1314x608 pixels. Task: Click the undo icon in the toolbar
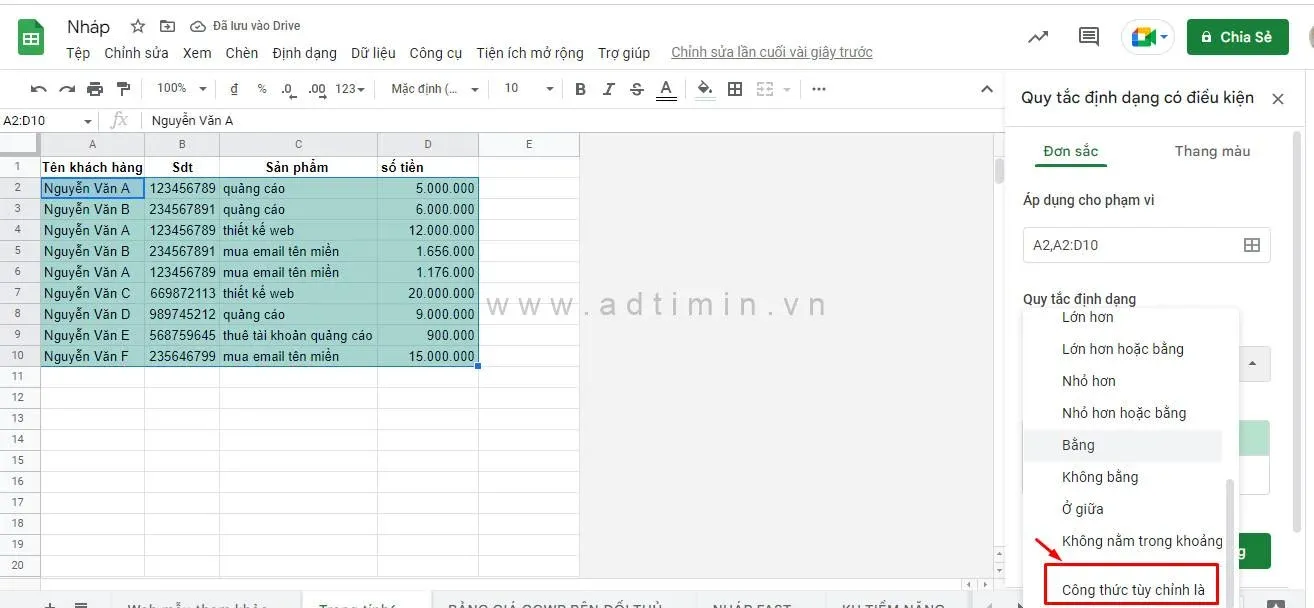click(x=39, y=89)
